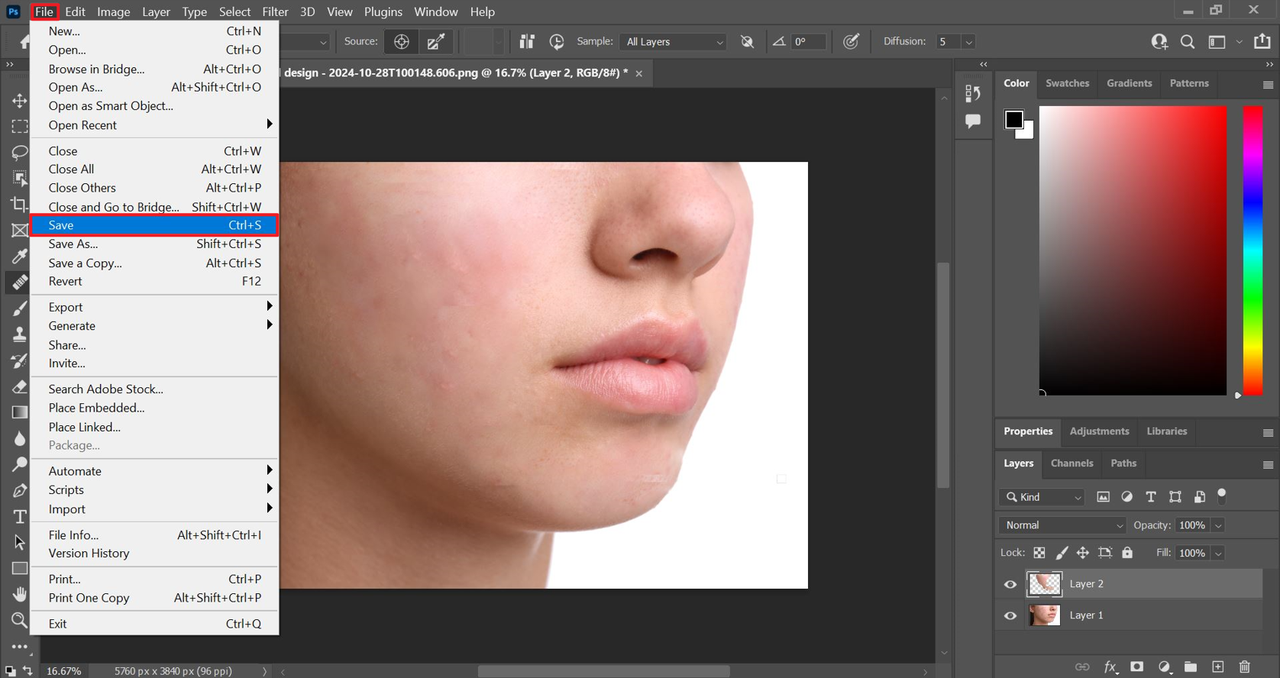The height and width of the screenshot is (678, 1280).
Task: Activate the Hand tool
Action: click(x=19, y=594)
